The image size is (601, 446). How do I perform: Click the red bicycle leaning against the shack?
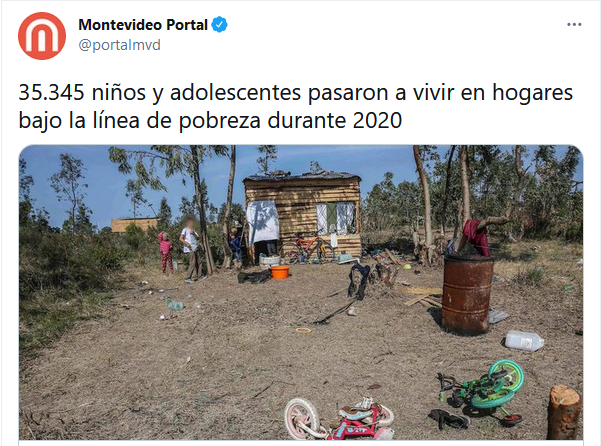(x=306, y=247)
